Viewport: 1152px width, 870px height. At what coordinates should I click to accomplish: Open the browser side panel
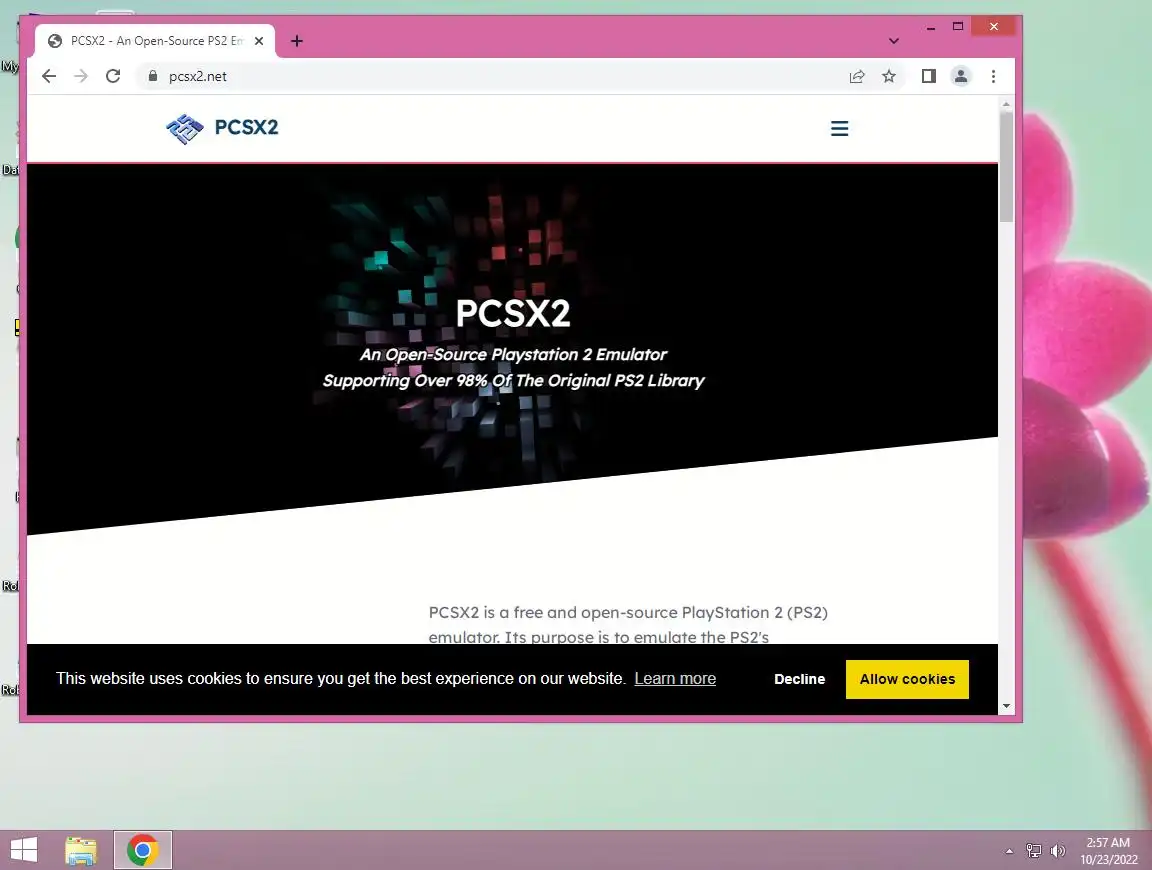coord(929,76)
